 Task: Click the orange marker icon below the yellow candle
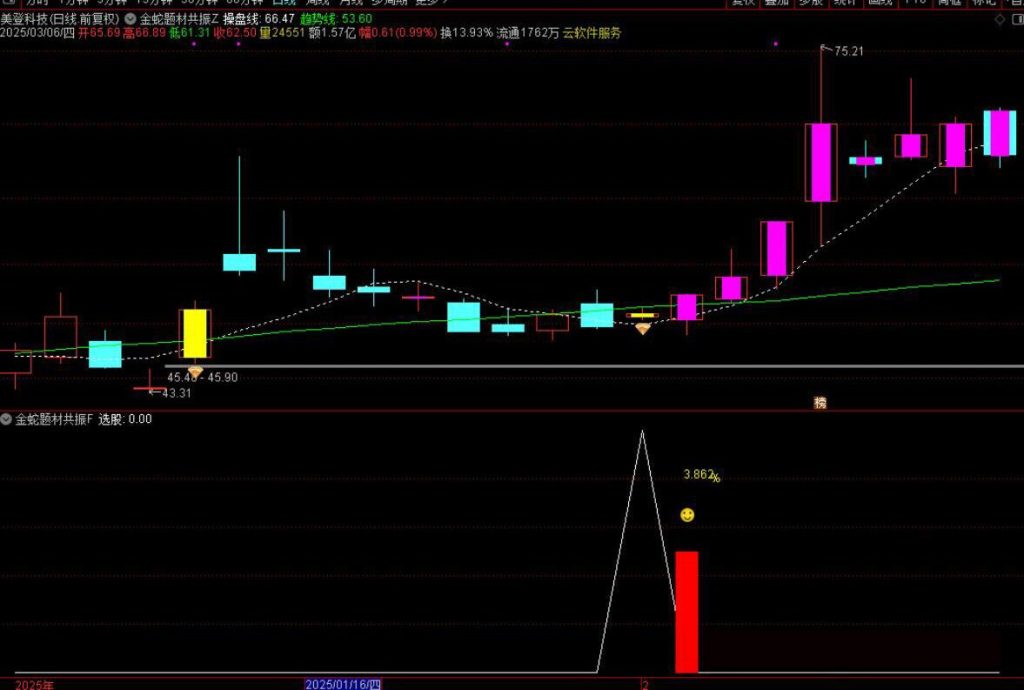195,371
